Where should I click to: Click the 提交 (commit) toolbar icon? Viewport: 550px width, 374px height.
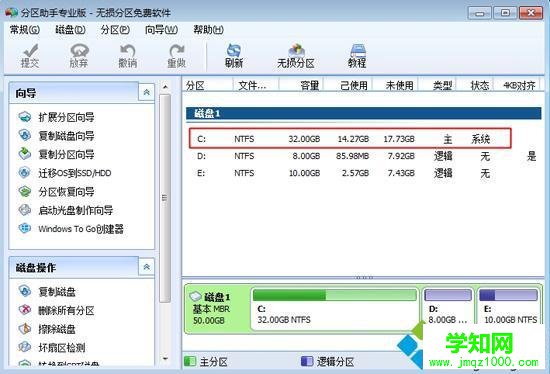point(30,55)
